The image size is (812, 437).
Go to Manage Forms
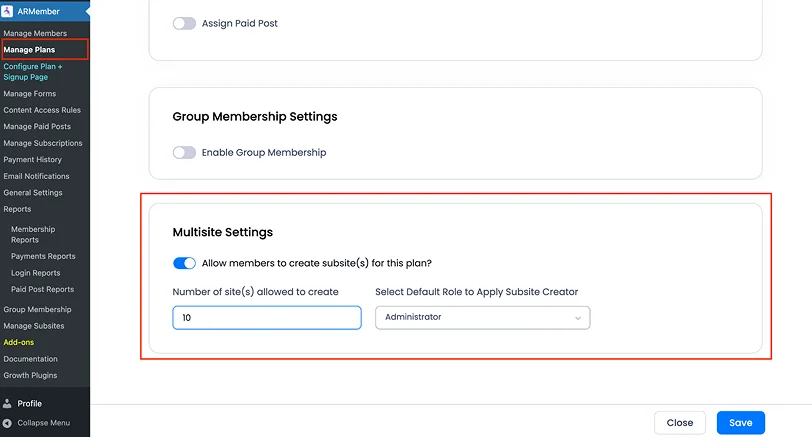coord(30,94)
